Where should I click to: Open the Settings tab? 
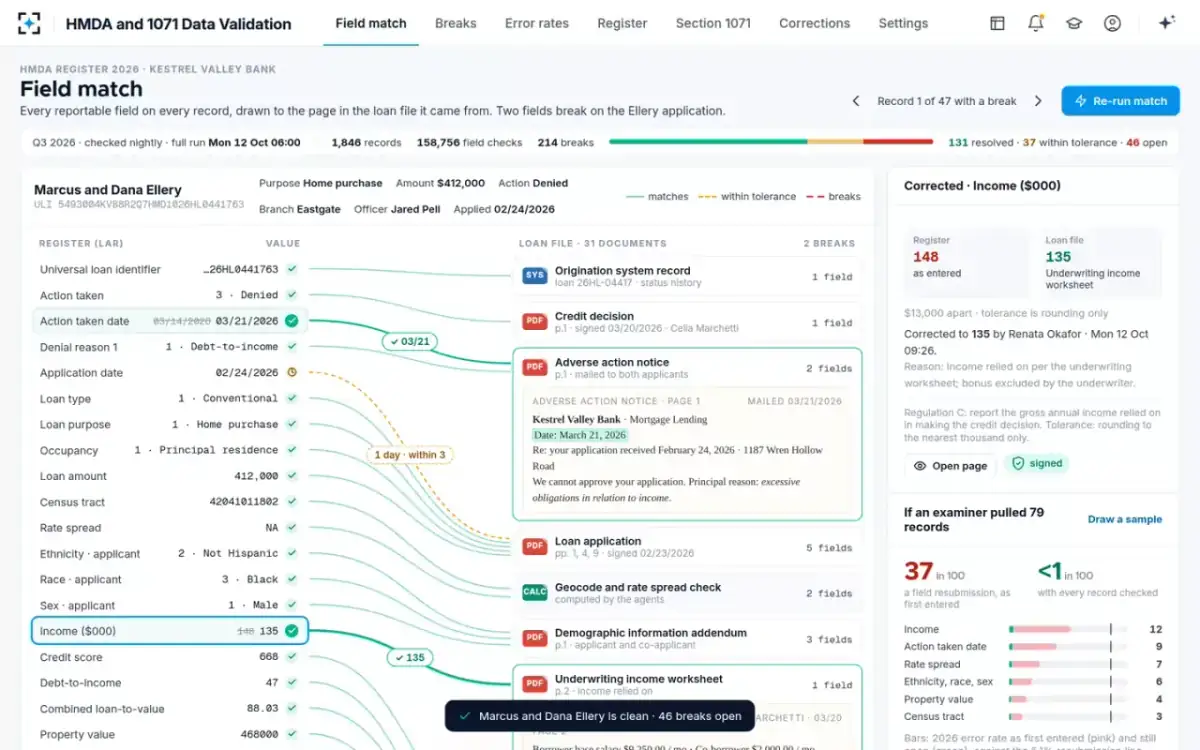tap(903, 23)
